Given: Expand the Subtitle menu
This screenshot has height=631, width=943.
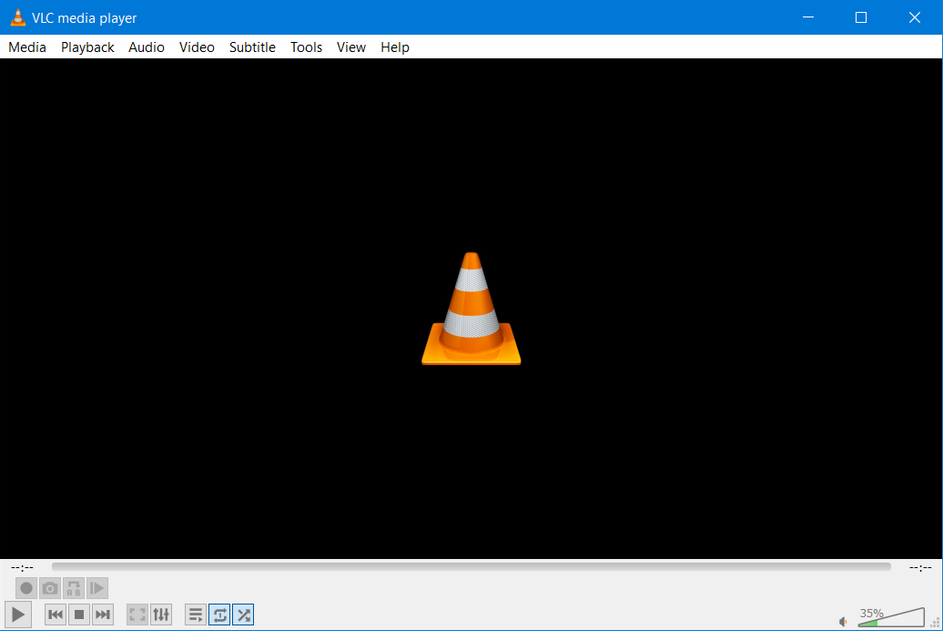Looking at the screenshot, I should [x=252, y=47].
